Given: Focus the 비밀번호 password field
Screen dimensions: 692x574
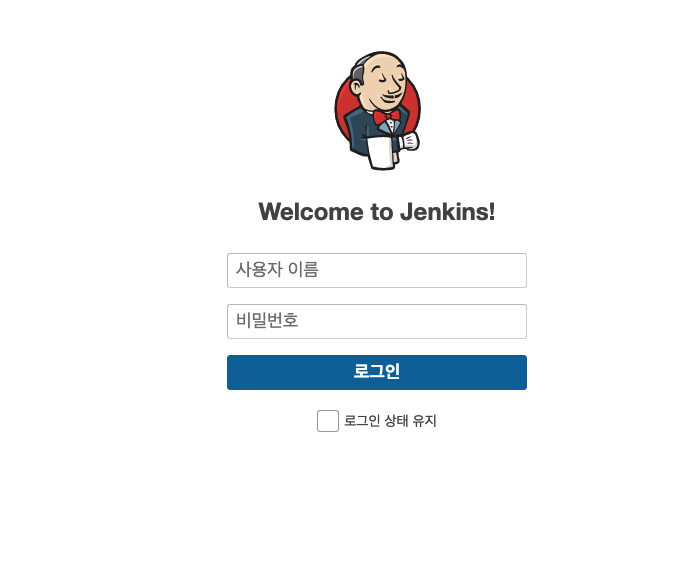Looking at the screenshot, I should click(x=377, y=322).
